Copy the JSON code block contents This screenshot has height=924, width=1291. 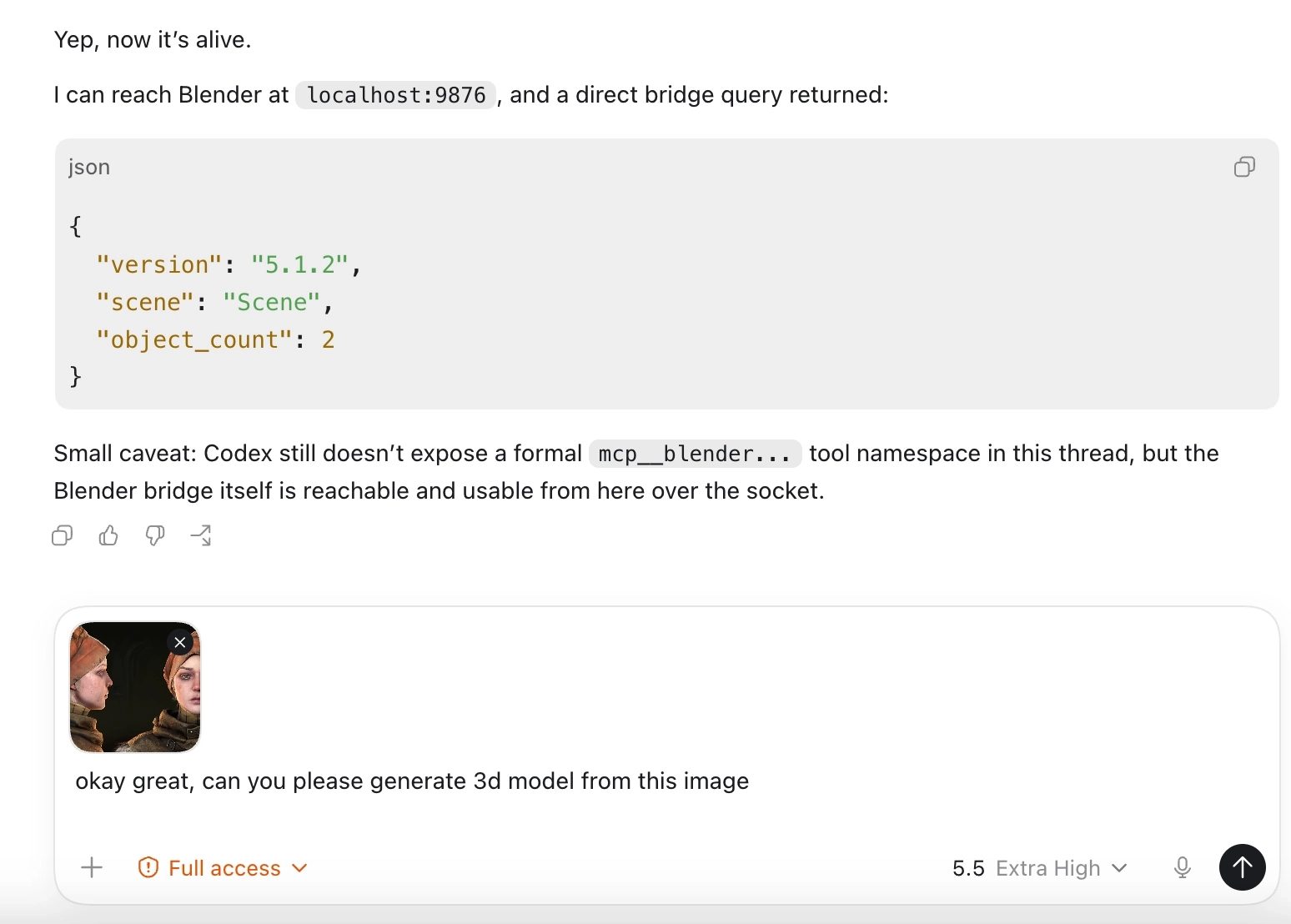point(1244,167)
